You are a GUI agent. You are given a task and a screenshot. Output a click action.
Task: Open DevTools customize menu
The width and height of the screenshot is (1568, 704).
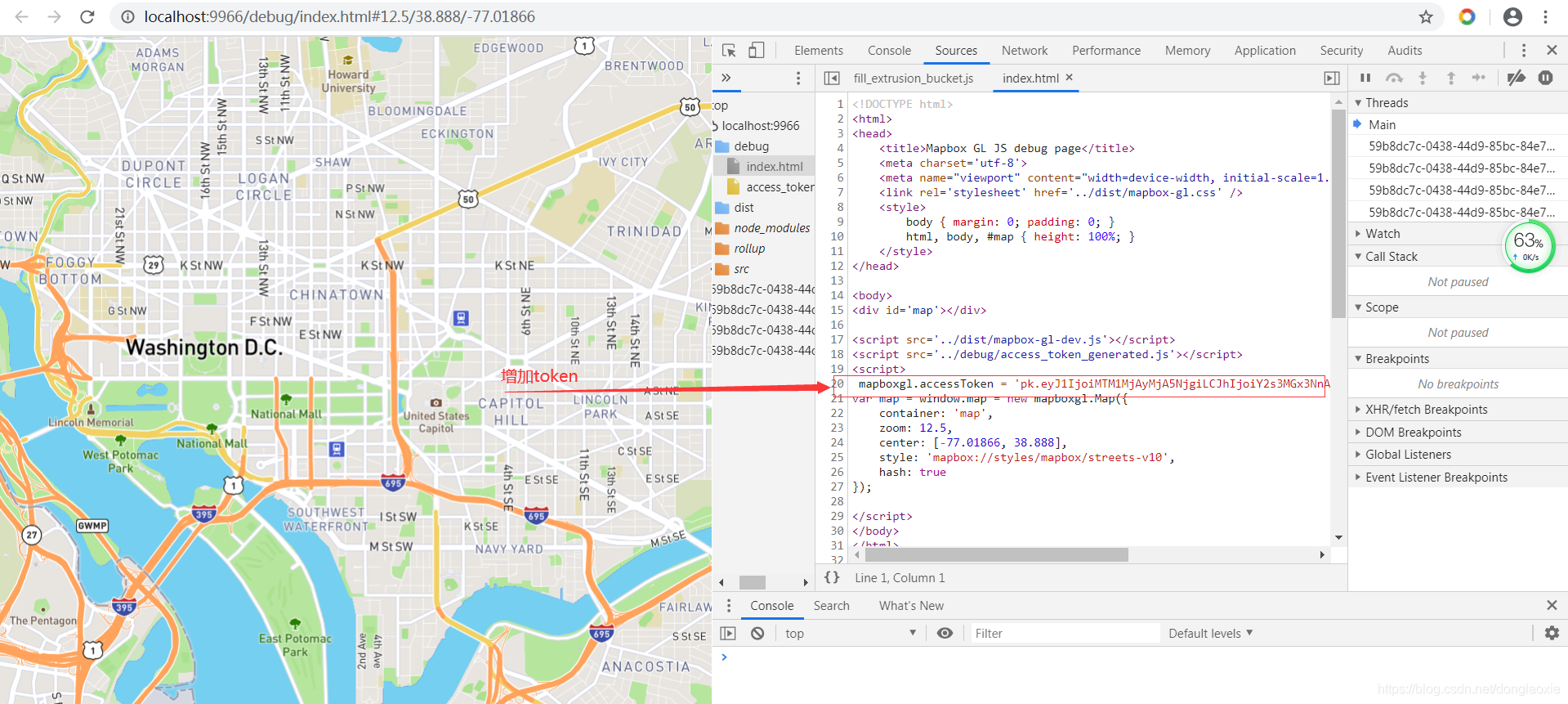(x=1523, y=51)
